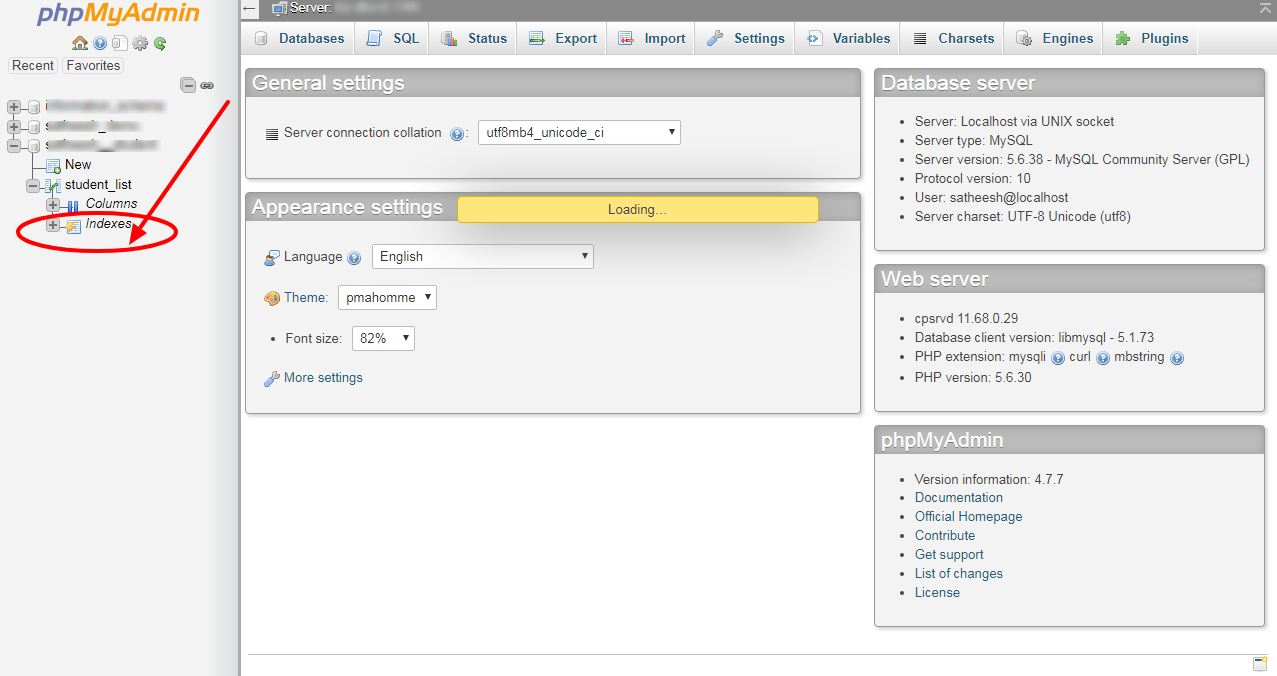Visit the Official Homepage link
Viewport: 1277px width, 676px height.
pyautogui.click(x=968, y=517)
